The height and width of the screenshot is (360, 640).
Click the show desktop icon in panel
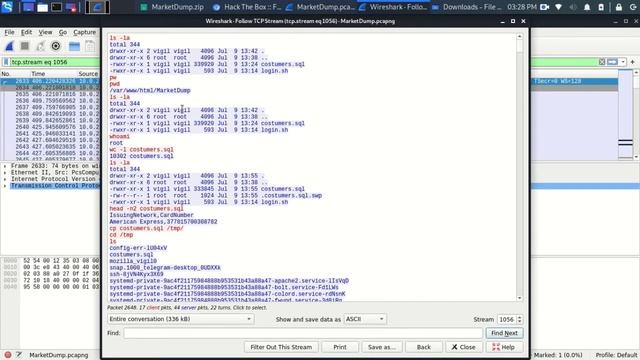click(x=28, y=7)
